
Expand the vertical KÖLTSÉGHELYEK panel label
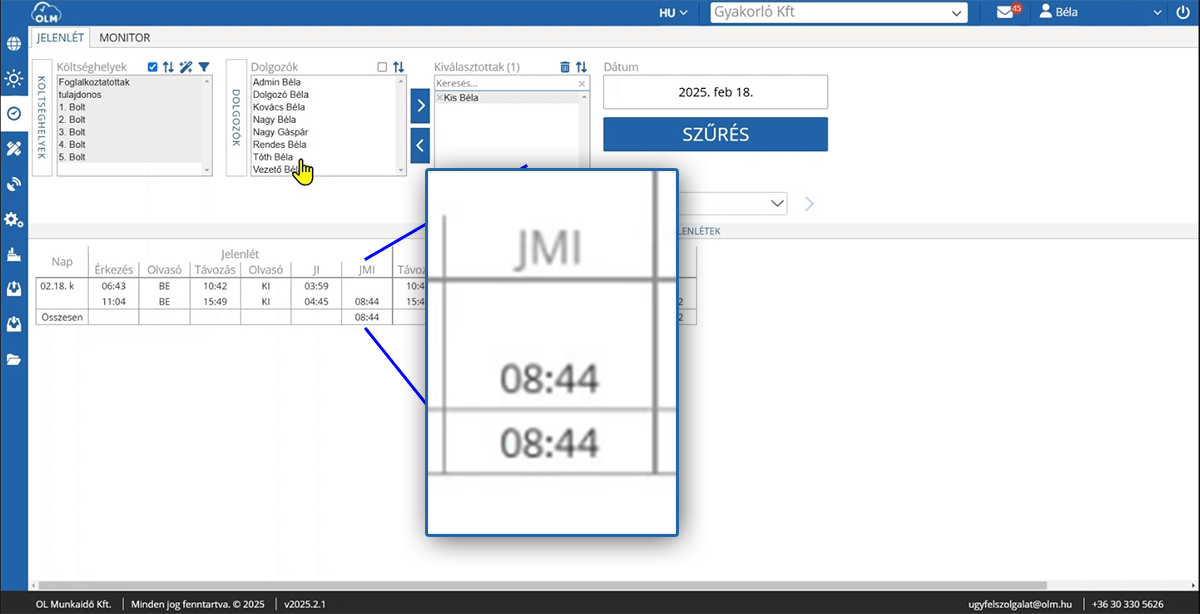tap(42, 118)
